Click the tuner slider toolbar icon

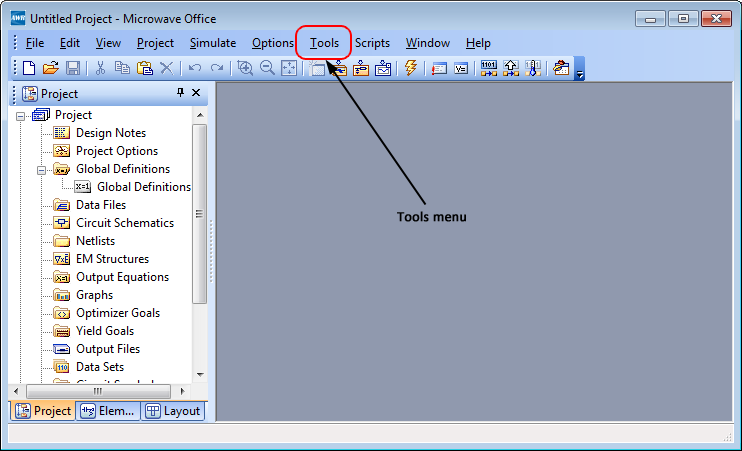[x=533, y=68]
